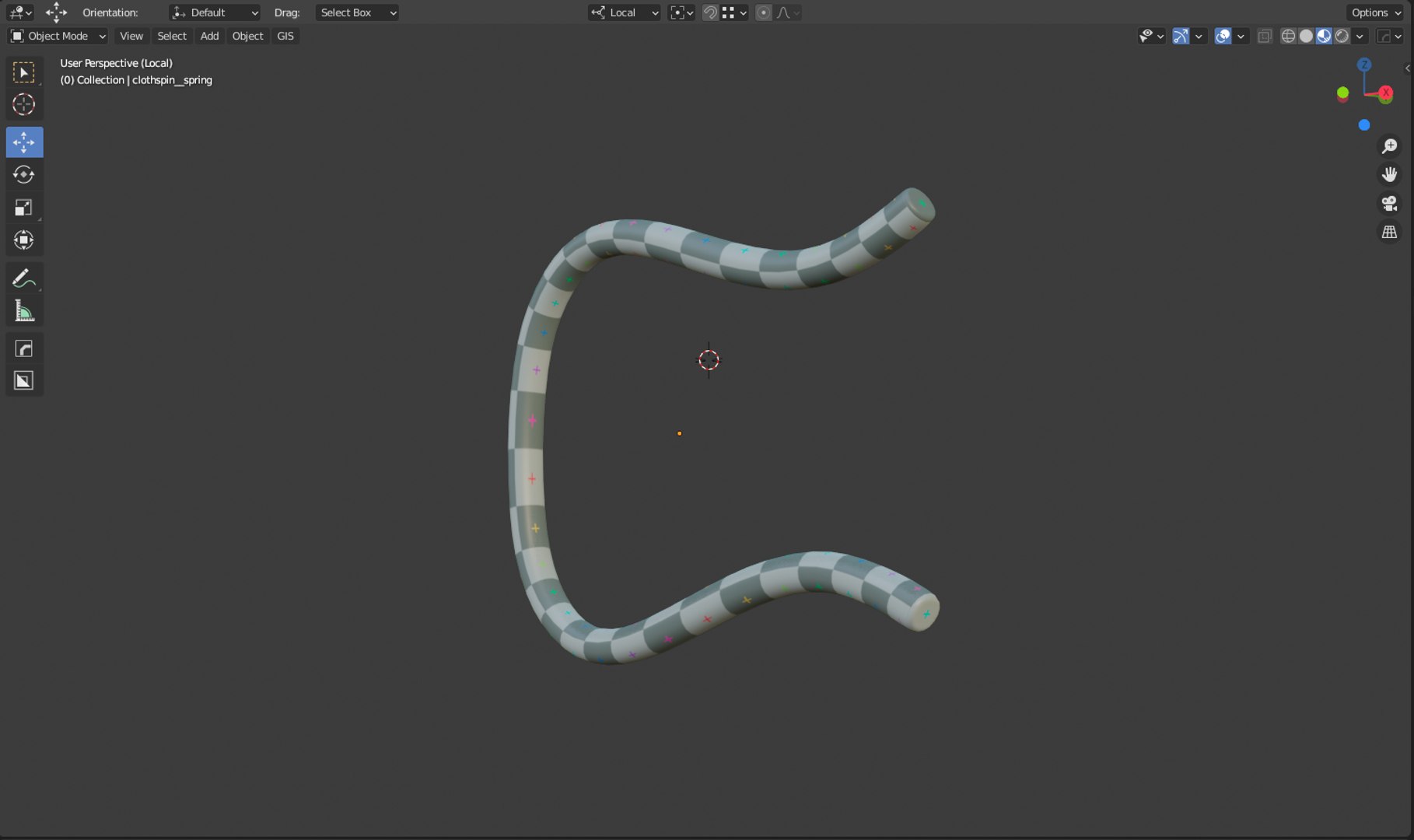Toggle snapping magnet button
Image resolution: width=1414 pixels, height=840 pixels.
(x=709, y=12)
